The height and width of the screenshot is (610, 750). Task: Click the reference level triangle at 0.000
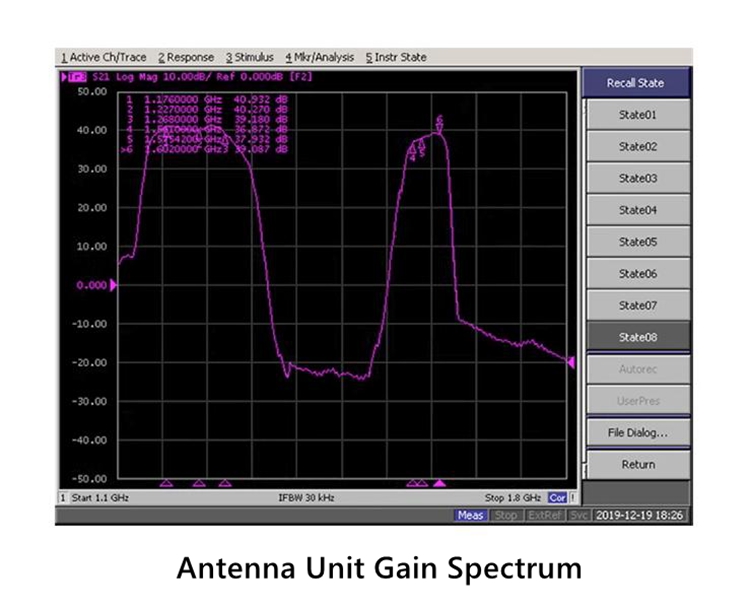112,285
